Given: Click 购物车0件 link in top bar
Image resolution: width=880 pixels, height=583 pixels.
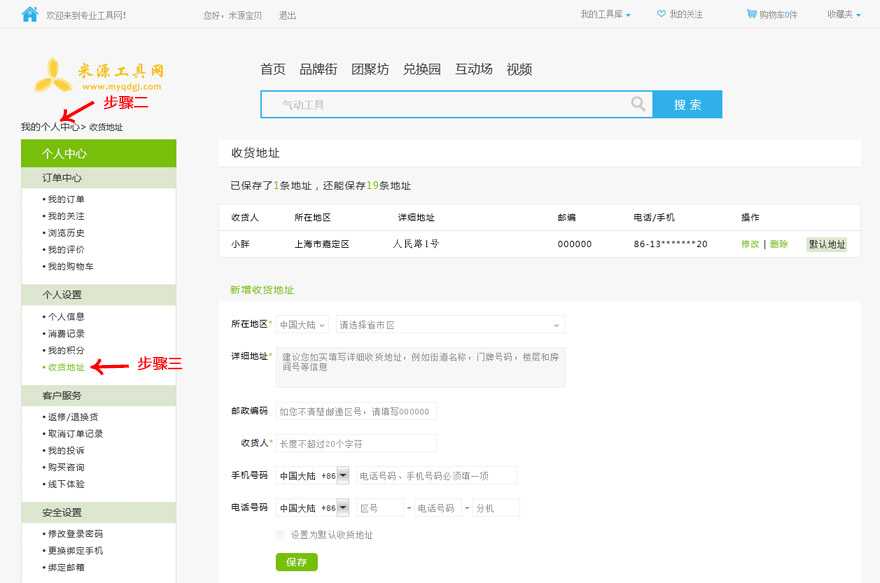Looking at the screenshot, I should click(x=778, y=15).
